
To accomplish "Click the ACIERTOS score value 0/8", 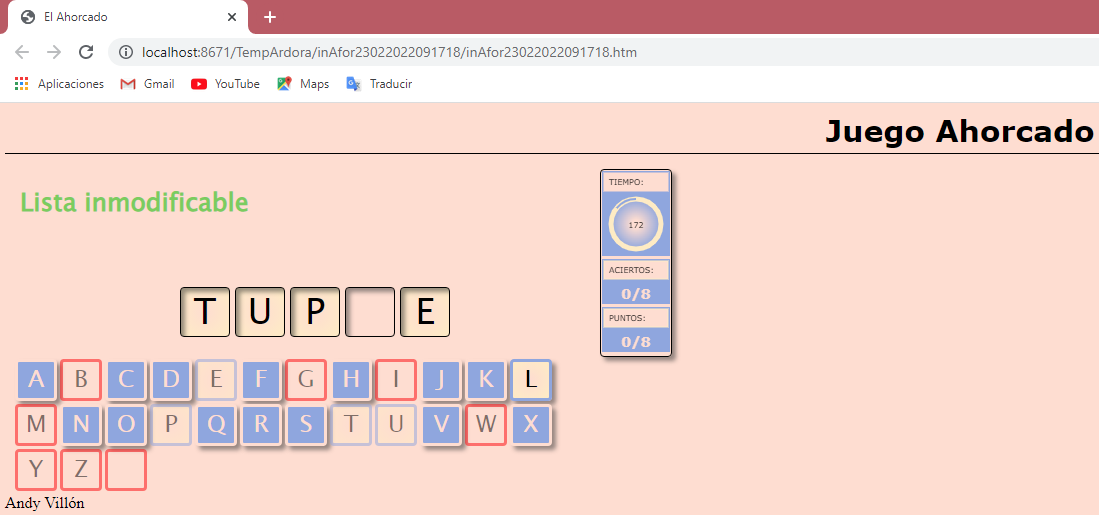I will (x=636, y=294).
